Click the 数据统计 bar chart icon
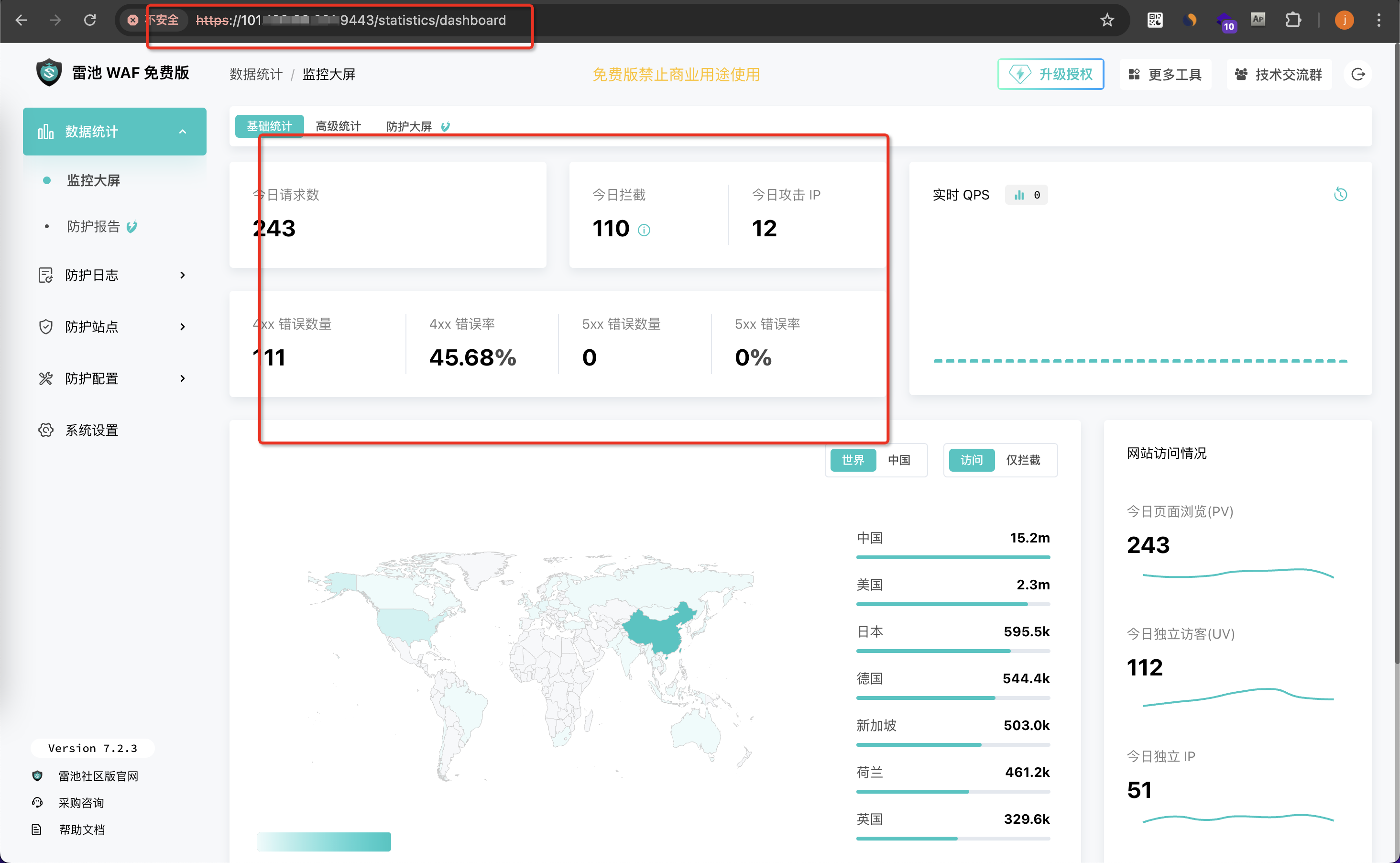This screenshot has height=863, width=1400. [45, 132]
